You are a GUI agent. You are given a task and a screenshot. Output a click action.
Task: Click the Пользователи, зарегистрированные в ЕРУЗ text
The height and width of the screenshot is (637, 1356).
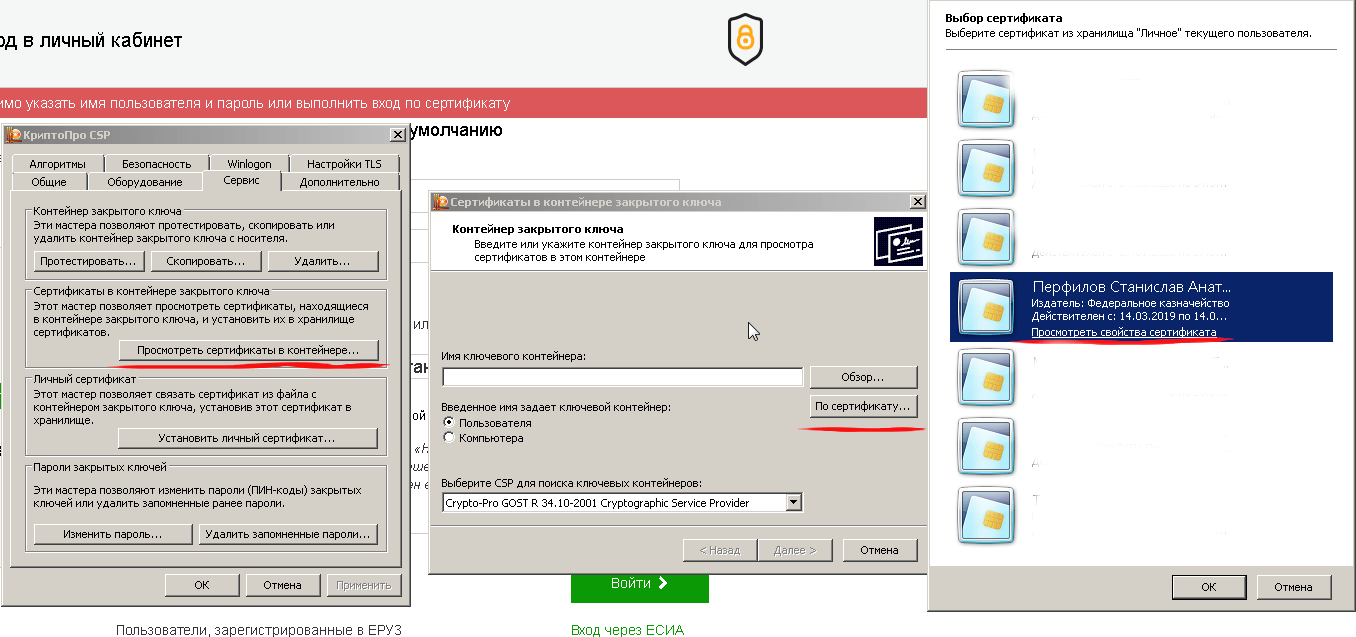coord(258,630)
